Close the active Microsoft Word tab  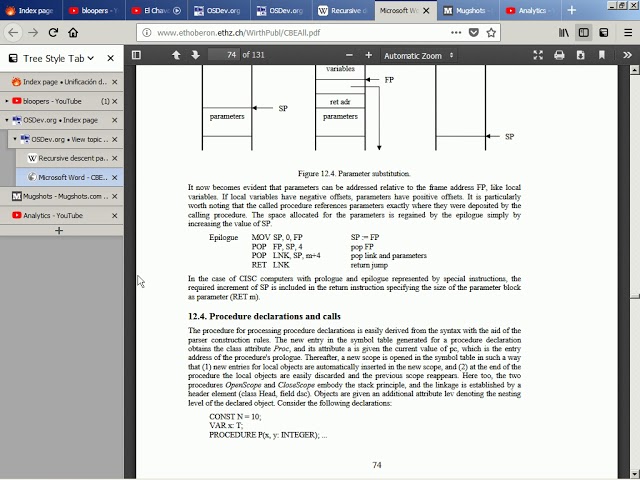(x=427, y=11)
